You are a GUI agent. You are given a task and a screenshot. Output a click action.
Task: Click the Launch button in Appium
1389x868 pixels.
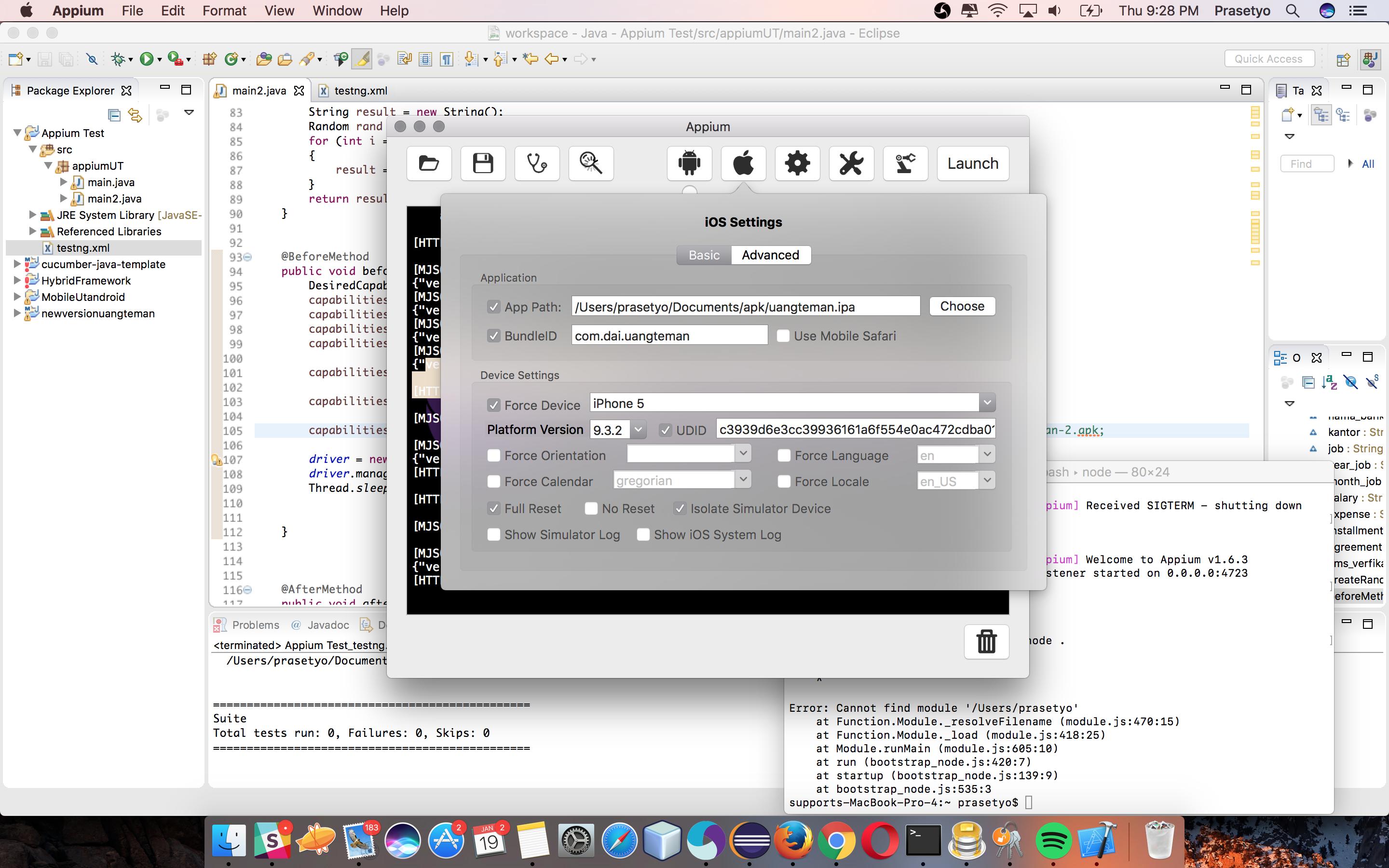pyautogui.click(x=973, y=163)
